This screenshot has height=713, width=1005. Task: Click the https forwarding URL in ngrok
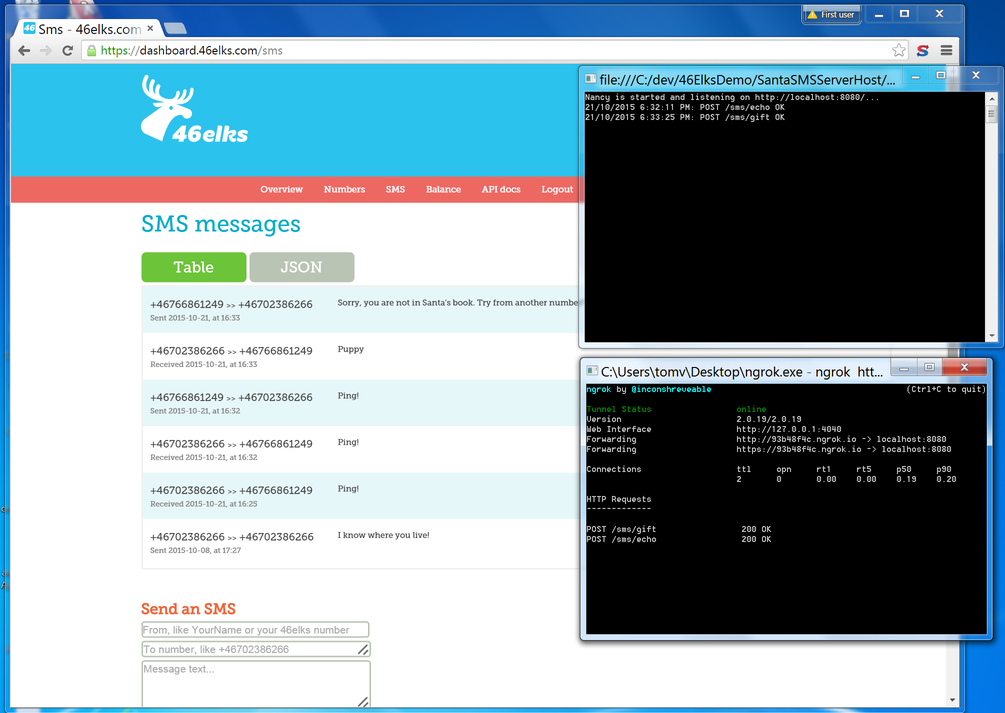coord(843,449)
